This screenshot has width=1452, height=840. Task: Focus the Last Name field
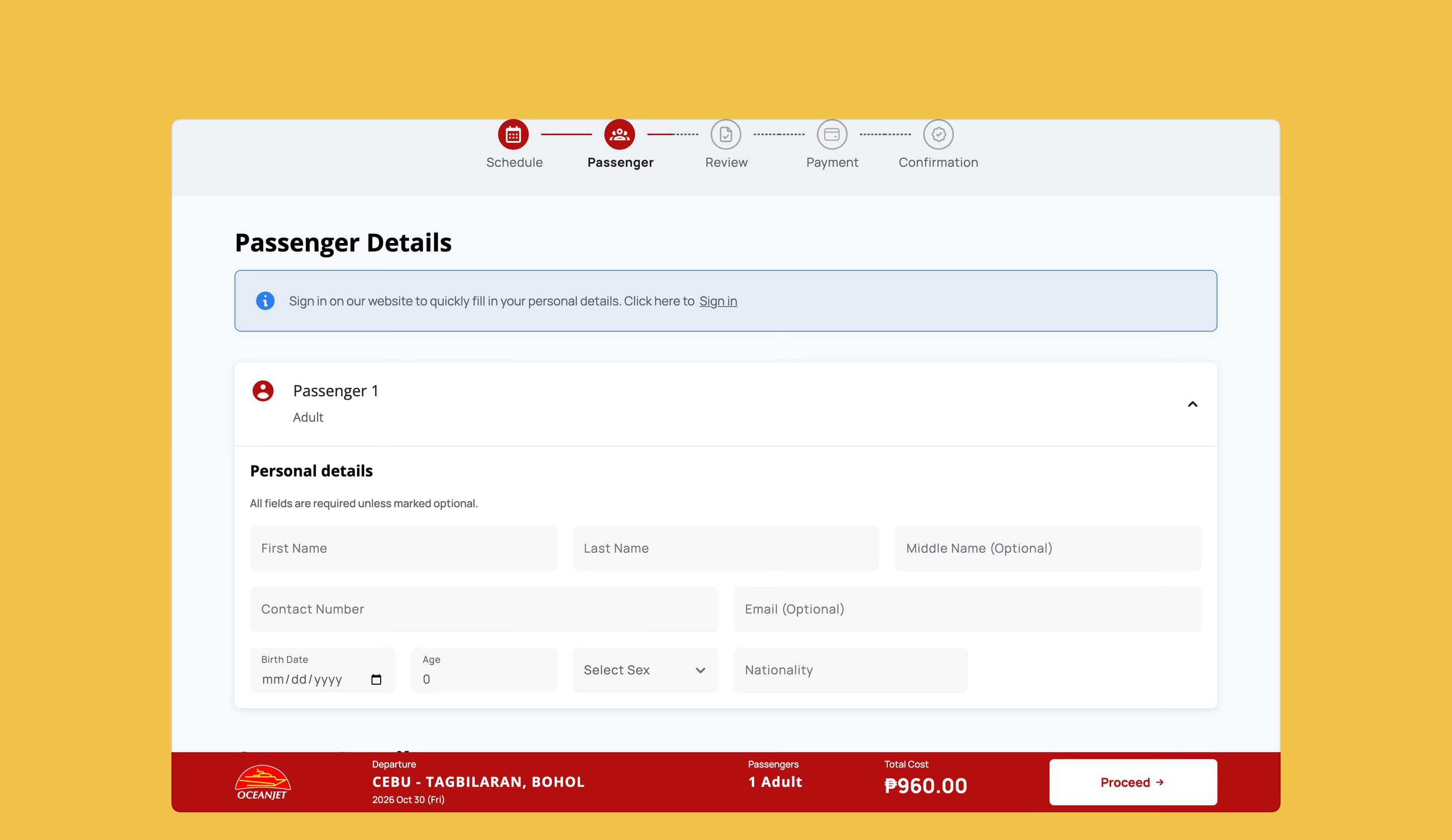click(x=725, y=548)
